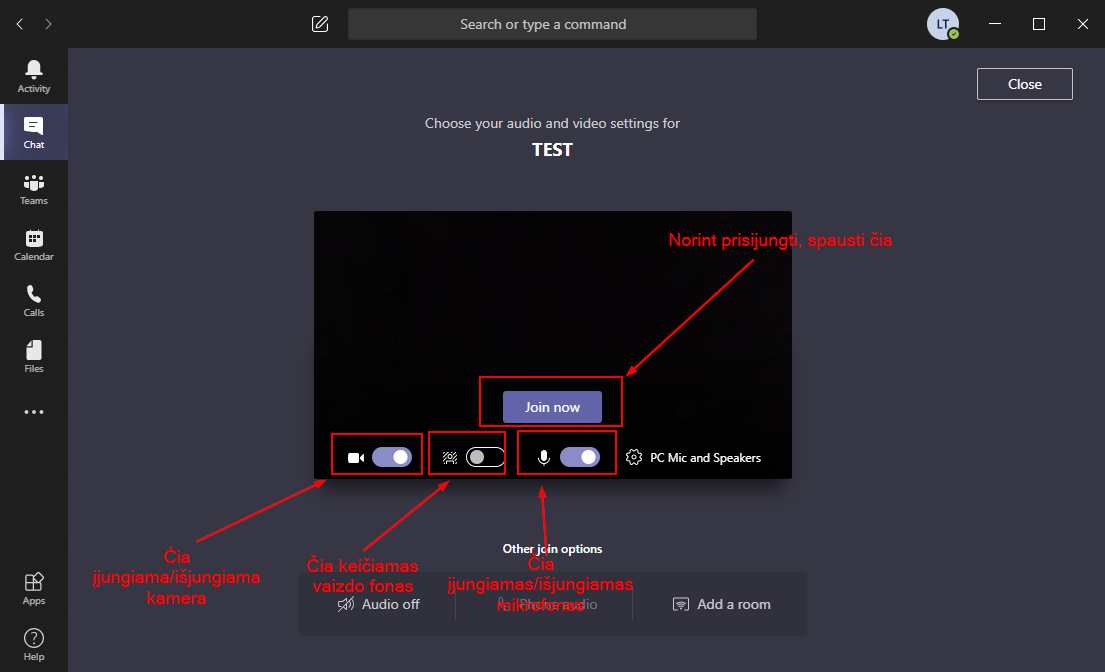Open PC Mic and Speakers settings
1105x672 pixels.
[705, 458]
